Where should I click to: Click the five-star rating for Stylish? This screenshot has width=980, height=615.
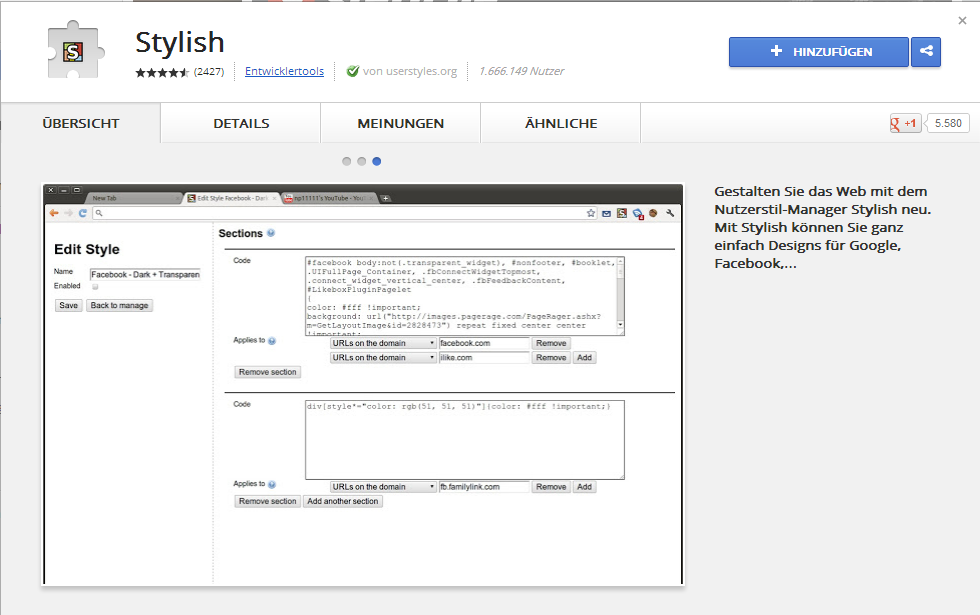click(x=162, y=72)
